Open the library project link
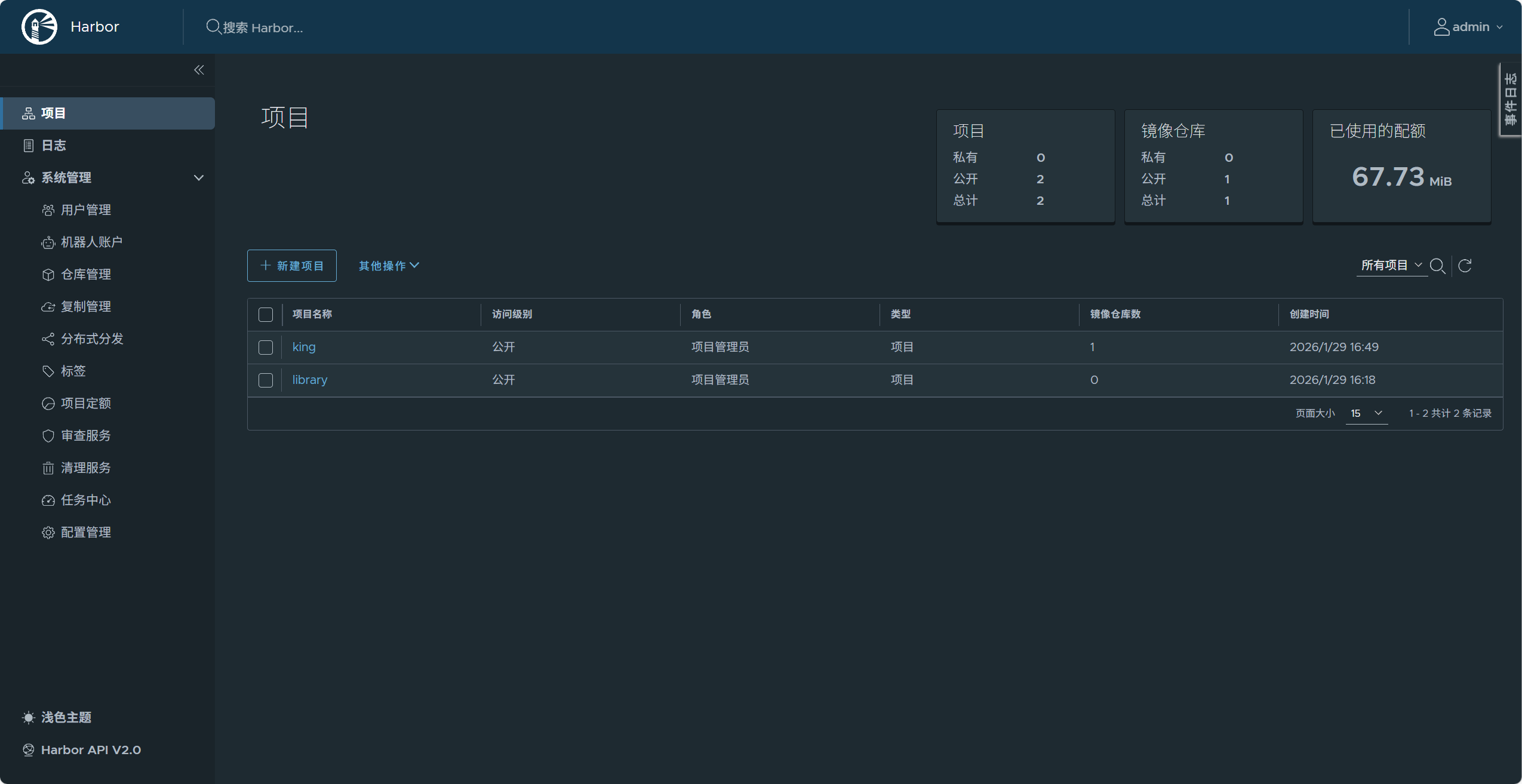The height and width of the screenshot is (784, 1522). point(310,380)
